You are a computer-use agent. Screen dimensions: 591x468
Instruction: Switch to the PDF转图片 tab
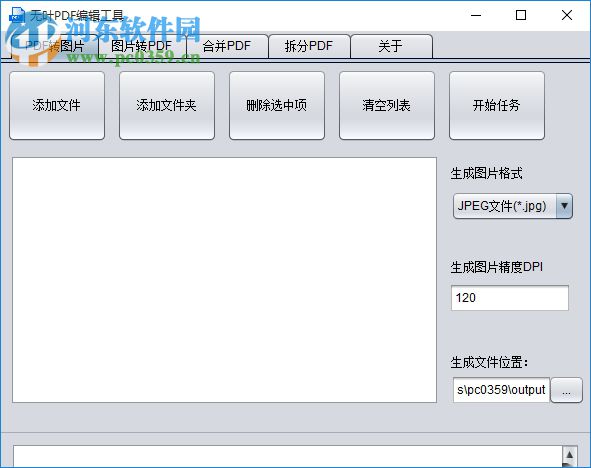tap(55, 46)
